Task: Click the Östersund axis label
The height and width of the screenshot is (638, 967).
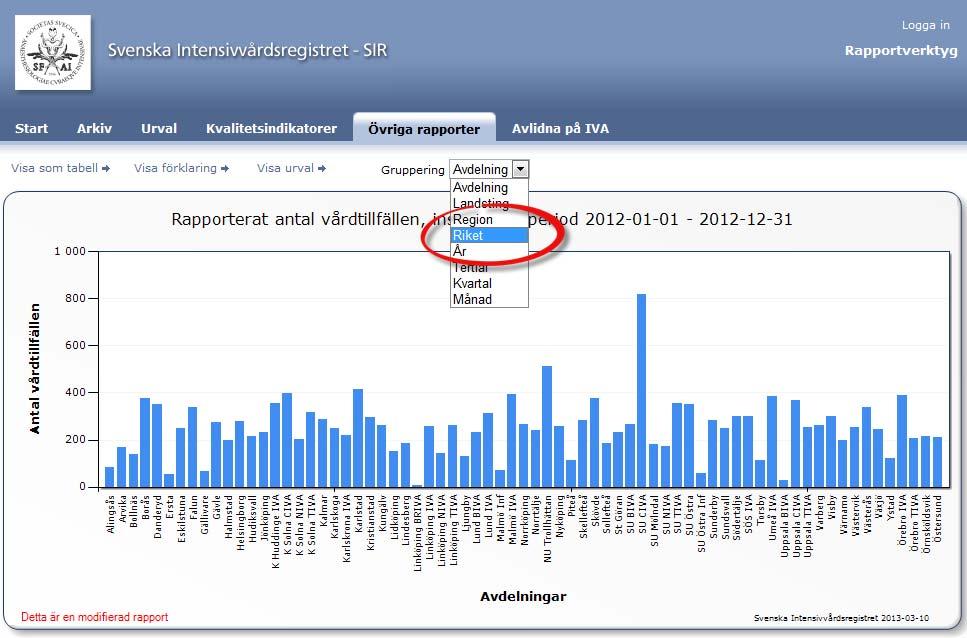Action: tap(938, 518)
